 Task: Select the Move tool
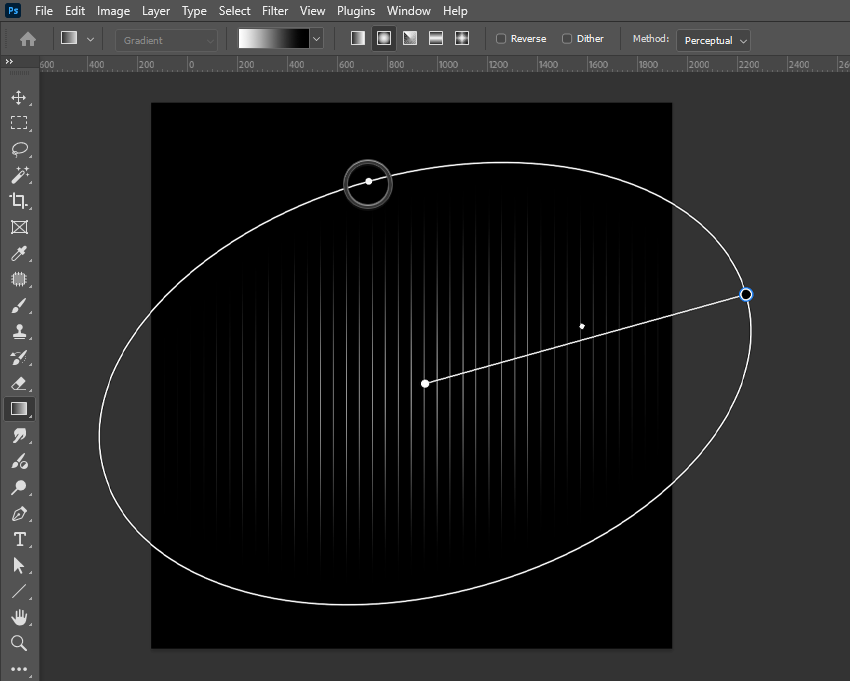(x=19, y=98)
